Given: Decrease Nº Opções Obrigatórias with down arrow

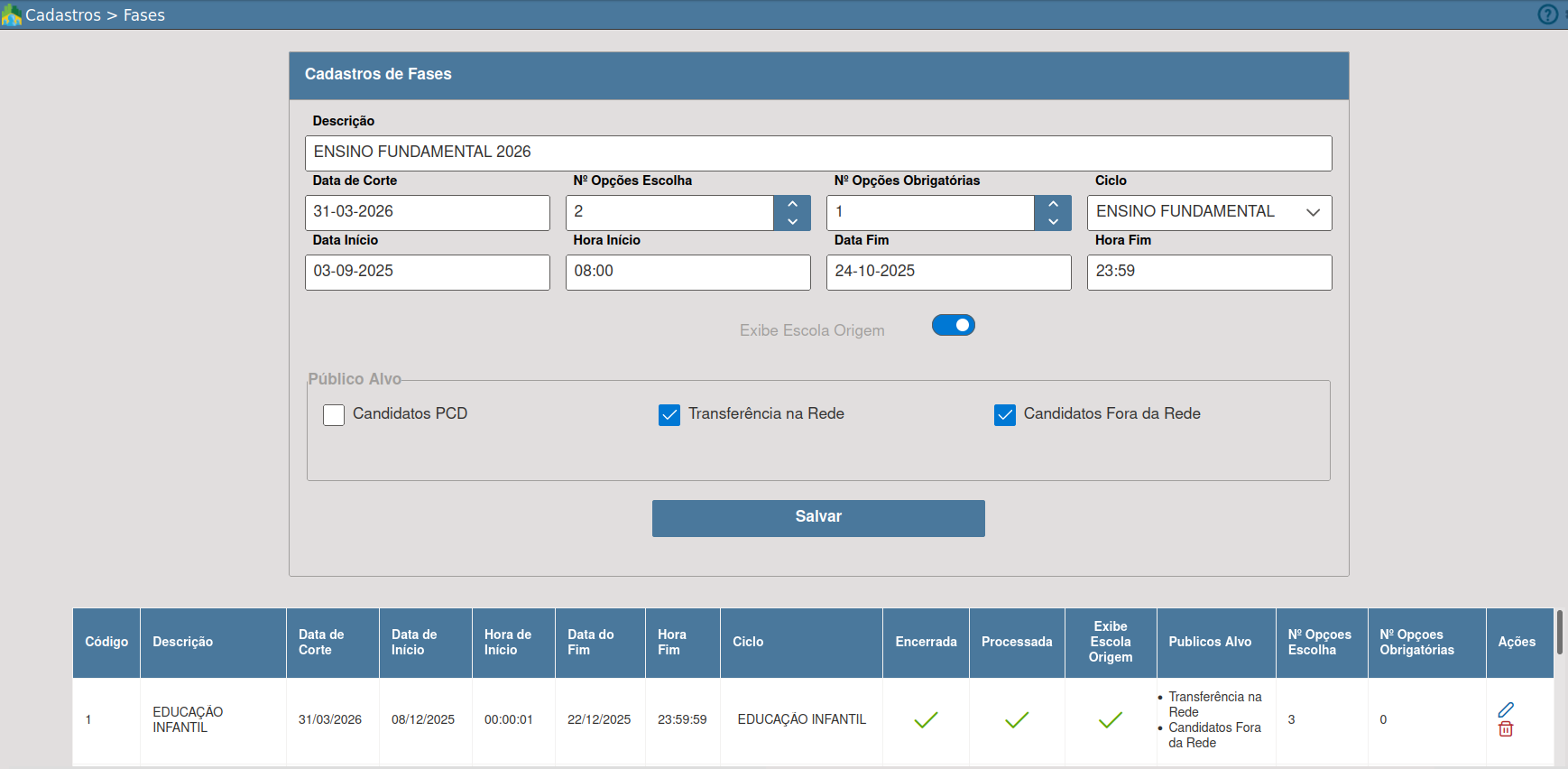Looking at the screenshot, I should pyautogui.click(x=1053, y=222).
